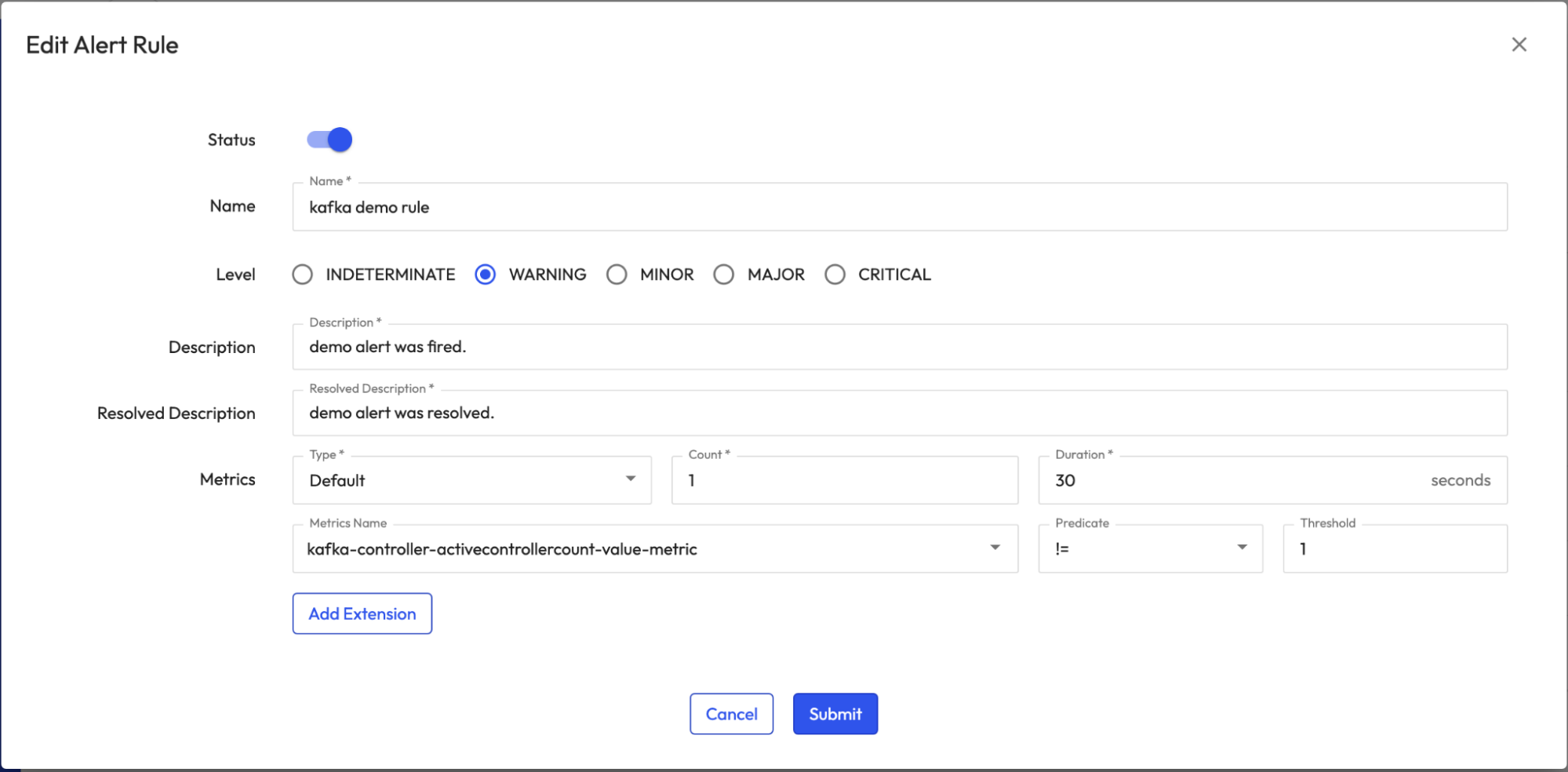Click the kafka-controller metric name value
Image resolution: width=1568 pixels, height=772 pixels.
[502, 549]
